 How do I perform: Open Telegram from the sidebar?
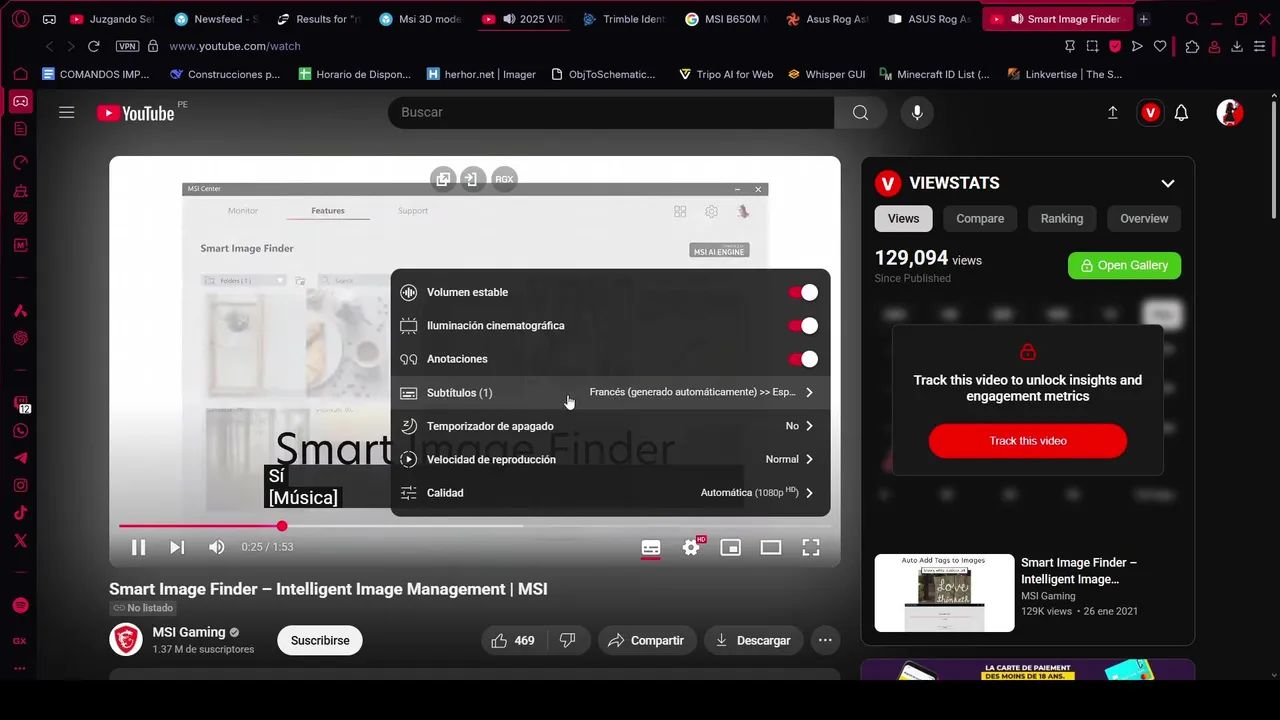coord(20,458)
